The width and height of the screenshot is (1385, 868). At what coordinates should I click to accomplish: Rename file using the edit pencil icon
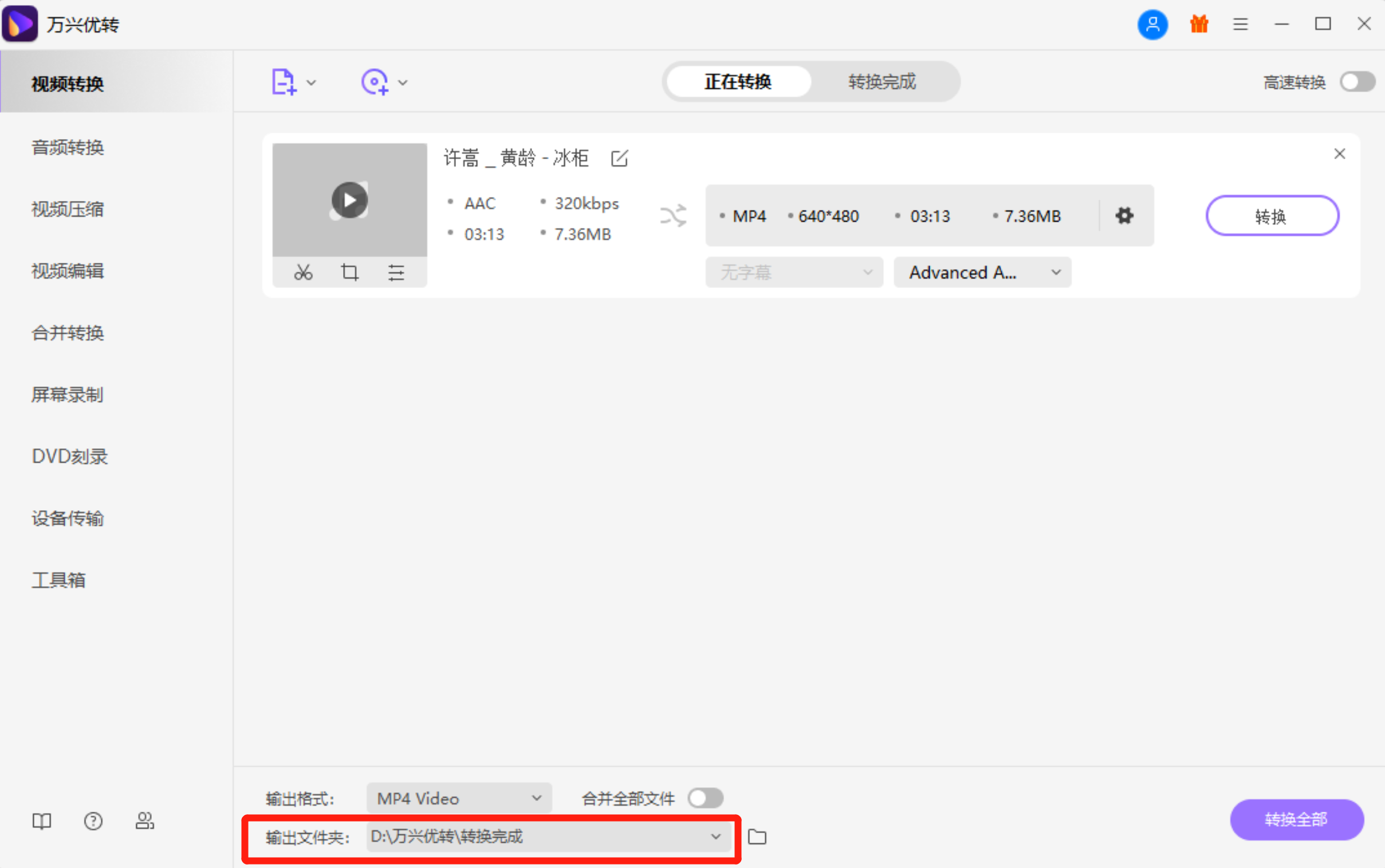620,158
